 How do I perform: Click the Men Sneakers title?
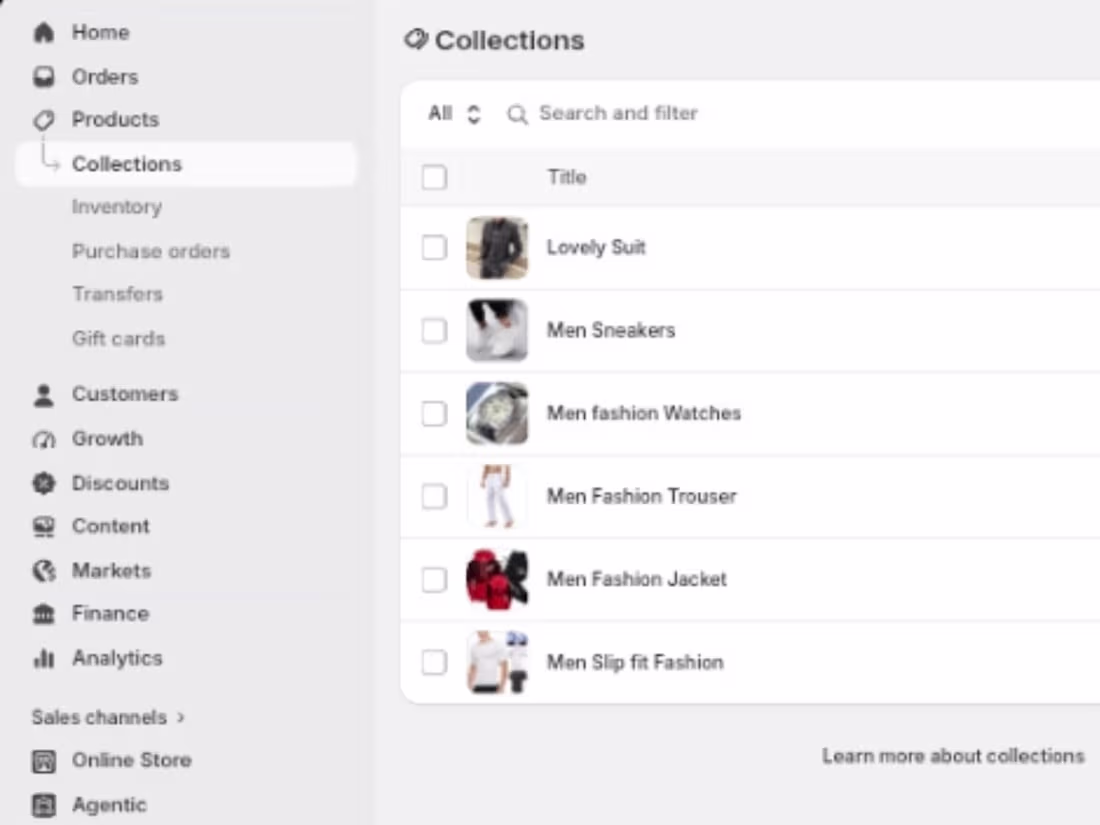click(x=611, y=330)
